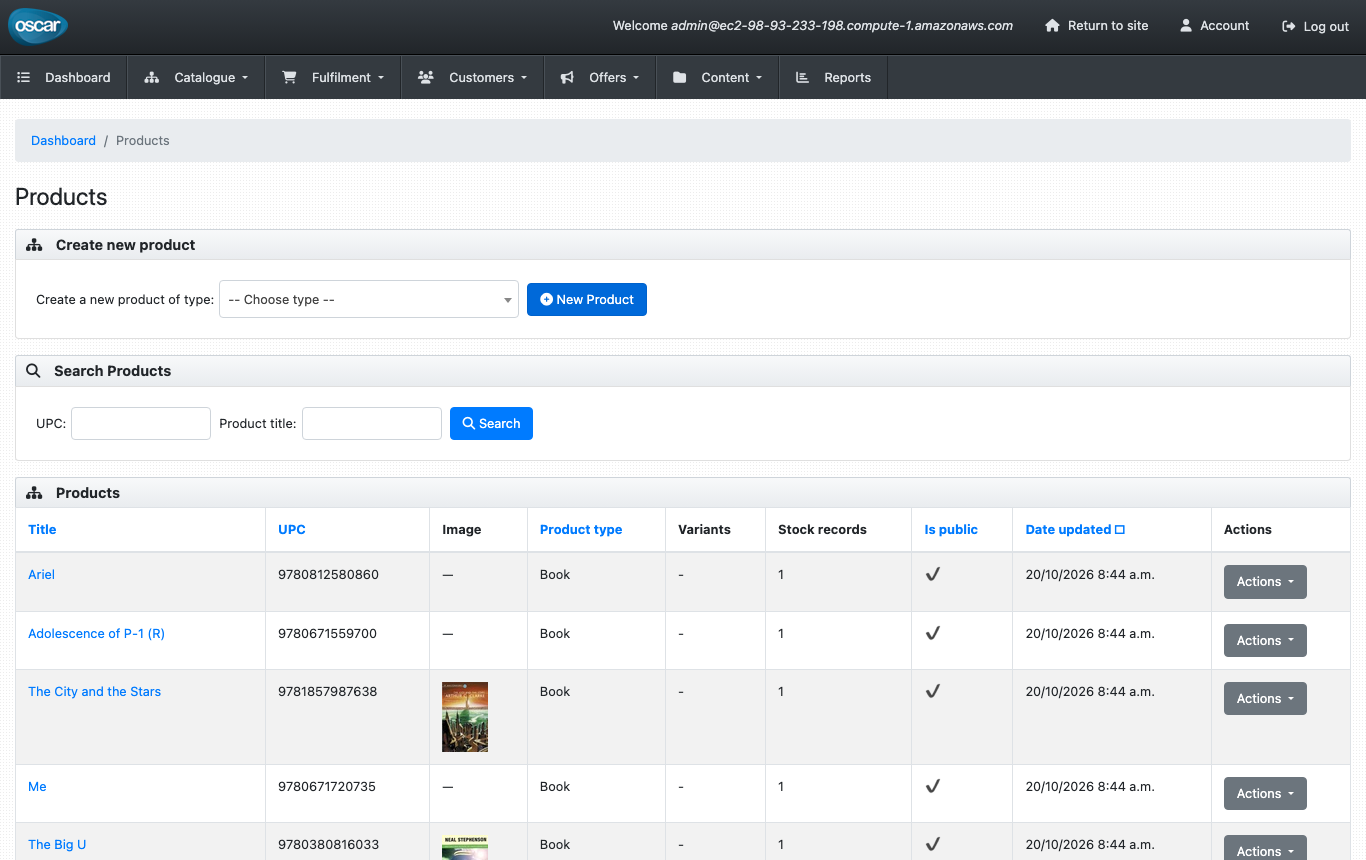Click the home icon beside Return to site
Image resolution: width=1366 pixels, height=860 pixels.
[1052, 26]
